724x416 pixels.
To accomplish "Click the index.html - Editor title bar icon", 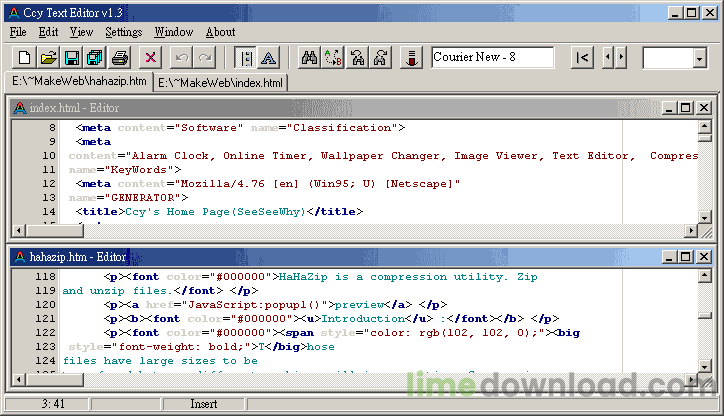I will [x=19, y=108].
